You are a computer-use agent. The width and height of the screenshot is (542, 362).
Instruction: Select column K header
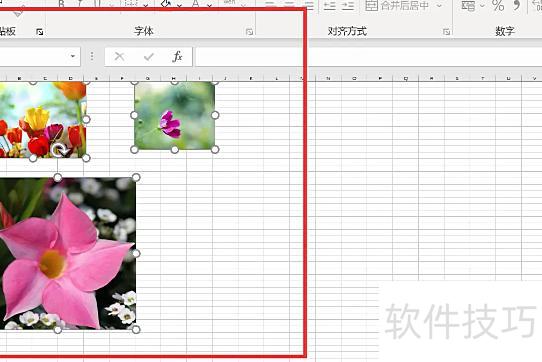point(251,78)
